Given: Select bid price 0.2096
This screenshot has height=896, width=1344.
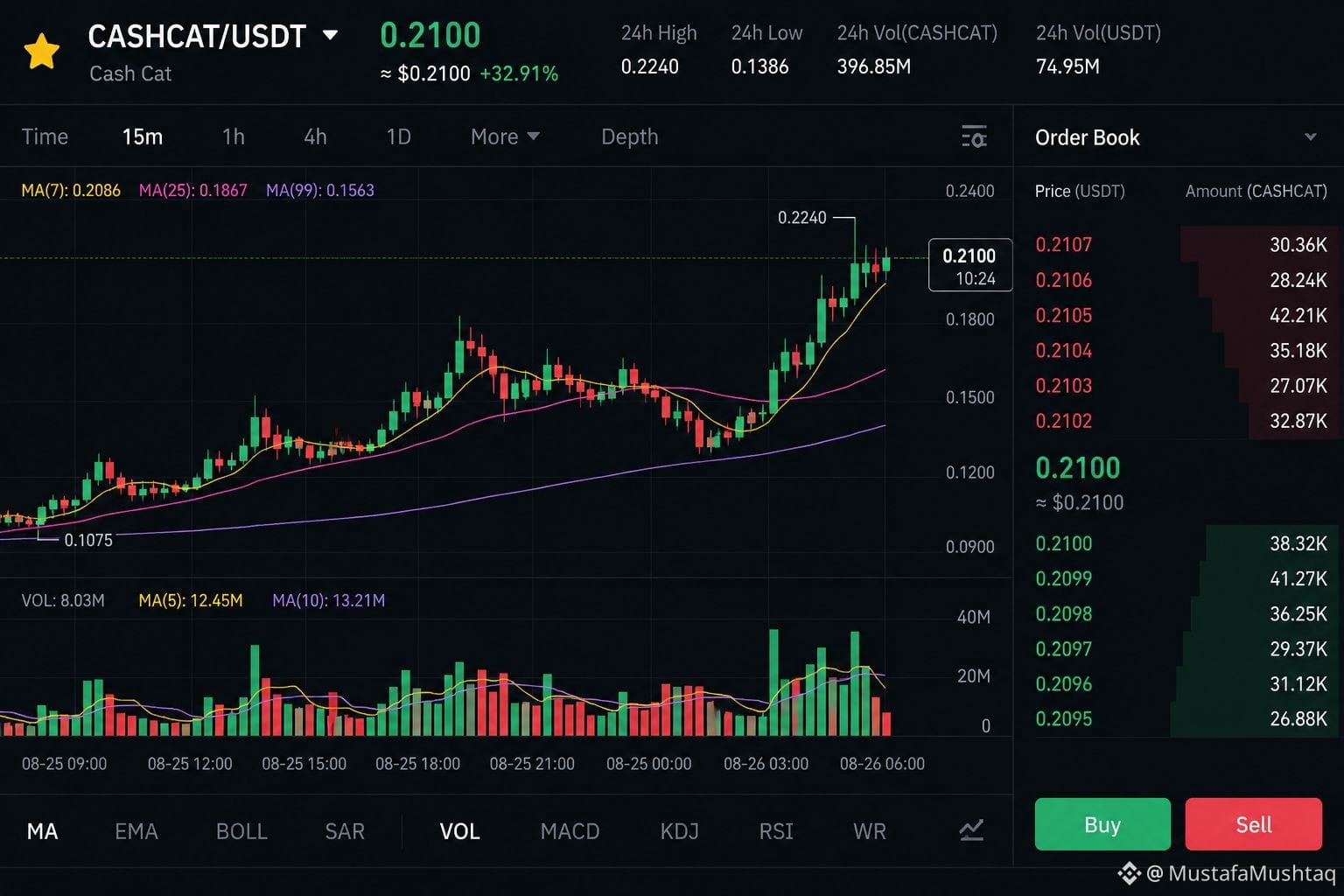Looking at the screenshot, I should pyautogui.click(x=1064, y=684).
